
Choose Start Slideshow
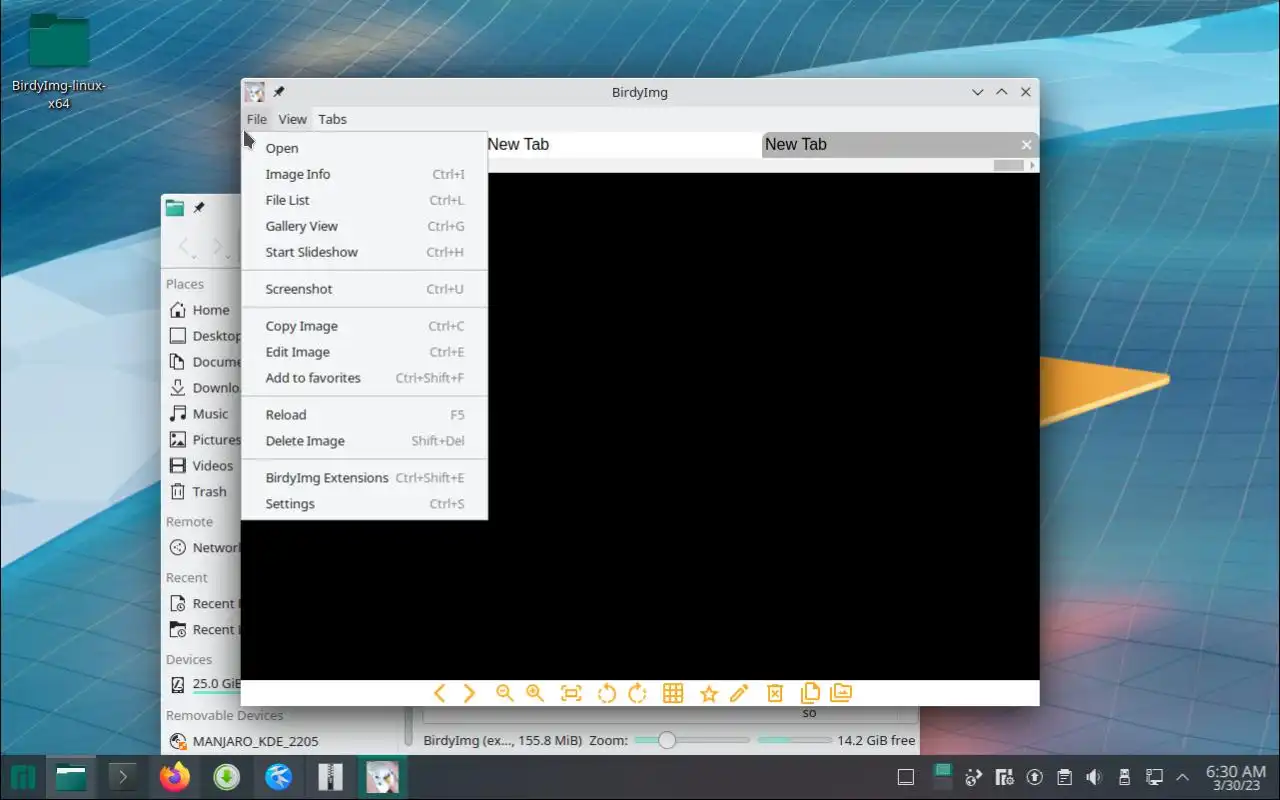pyautogui.click(x=364, y=252)
